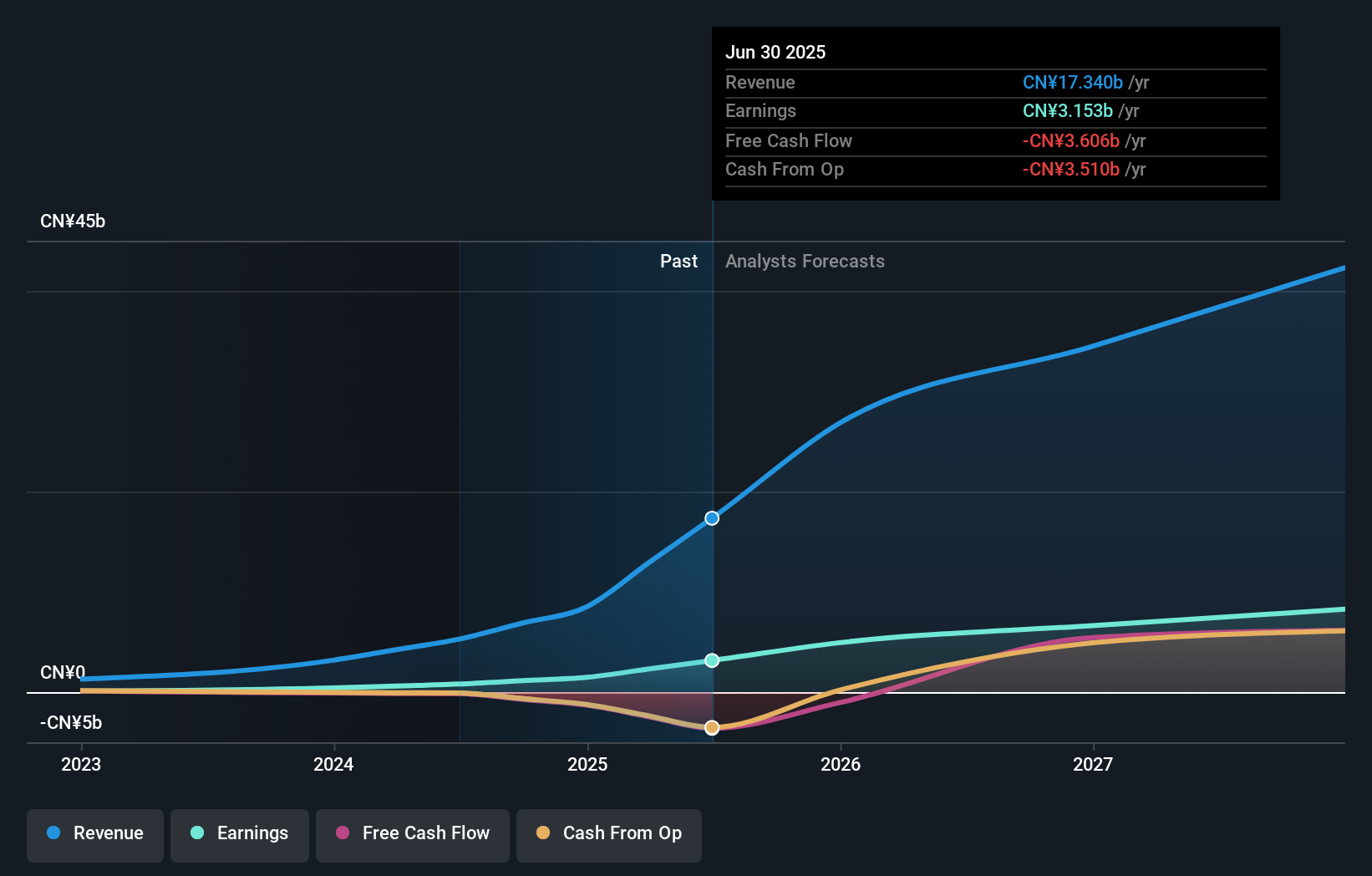Click the Cash From Op legend button

point(609,833)
